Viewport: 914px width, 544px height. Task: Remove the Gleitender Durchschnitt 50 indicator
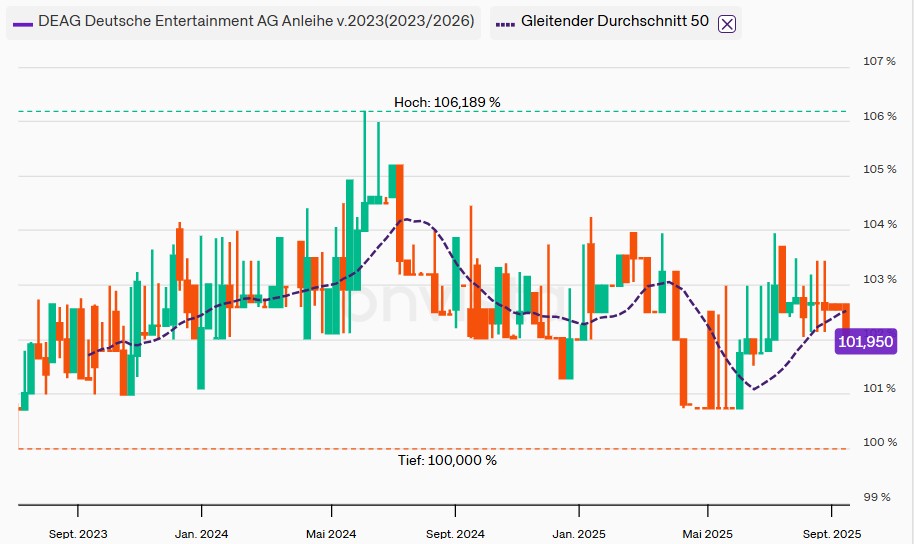pos(726,24)
